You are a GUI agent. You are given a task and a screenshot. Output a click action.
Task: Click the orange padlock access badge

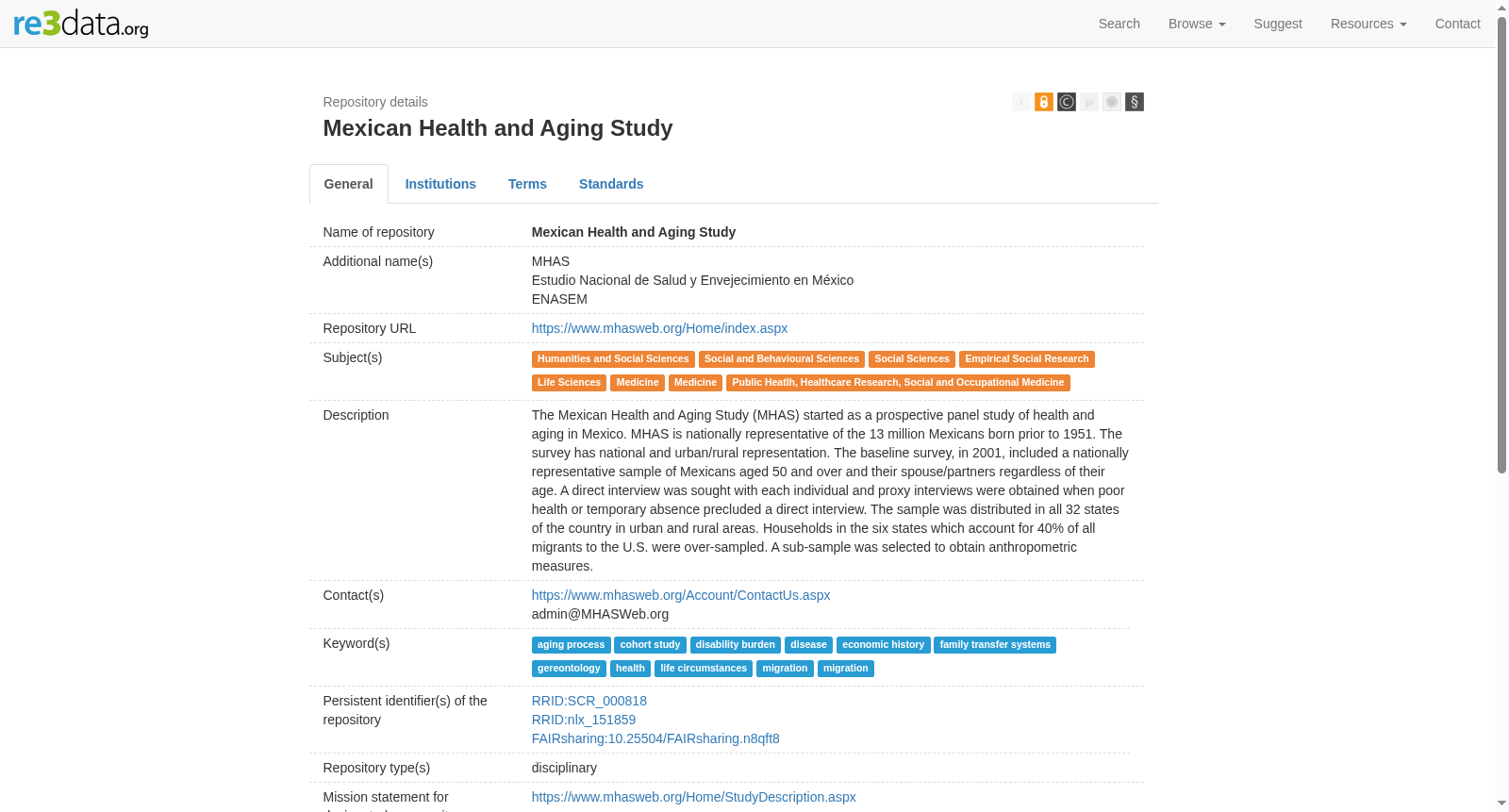point(1044,102)
